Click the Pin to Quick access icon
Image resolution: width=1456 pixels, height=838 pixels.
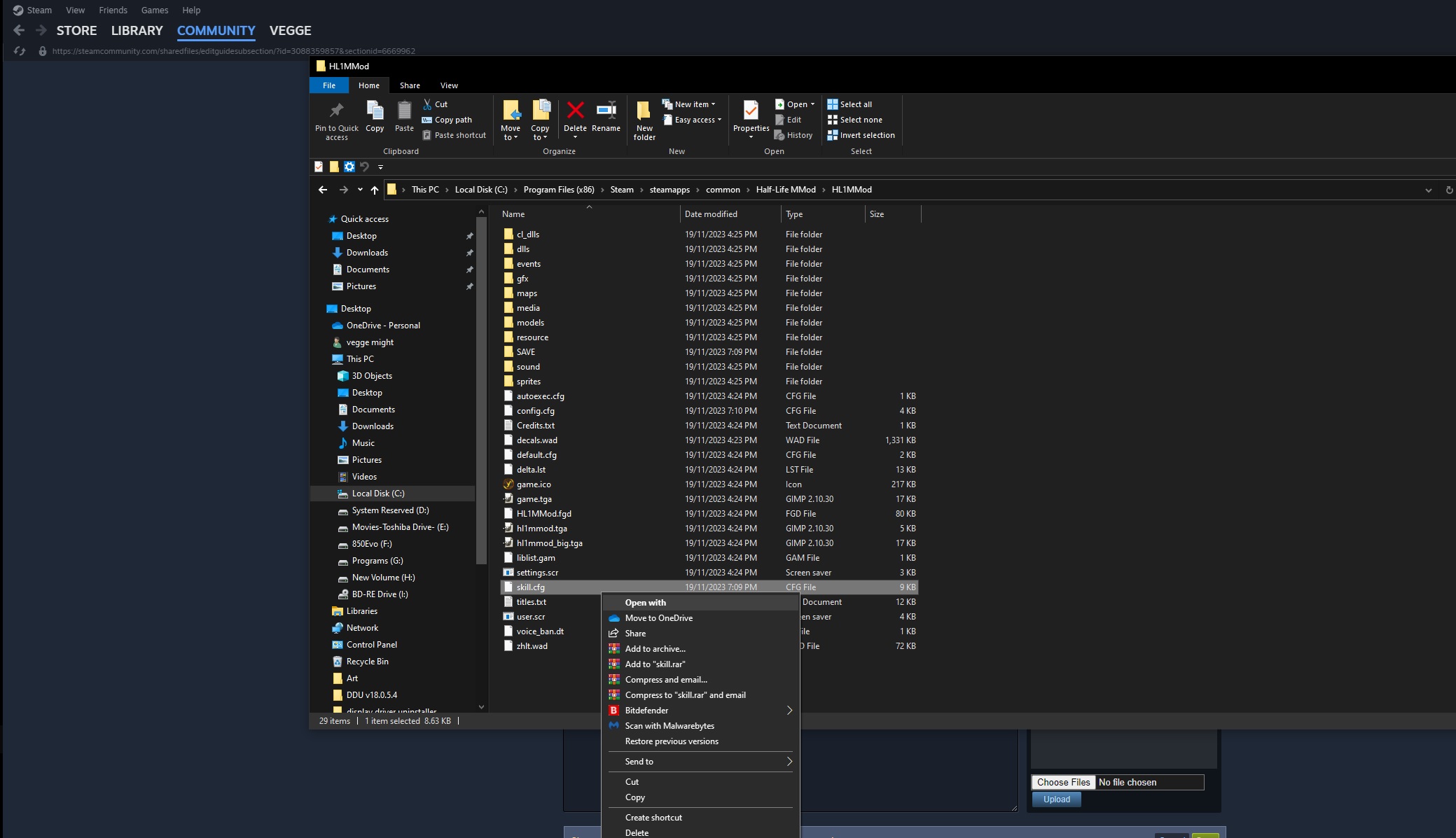(336, 119)
